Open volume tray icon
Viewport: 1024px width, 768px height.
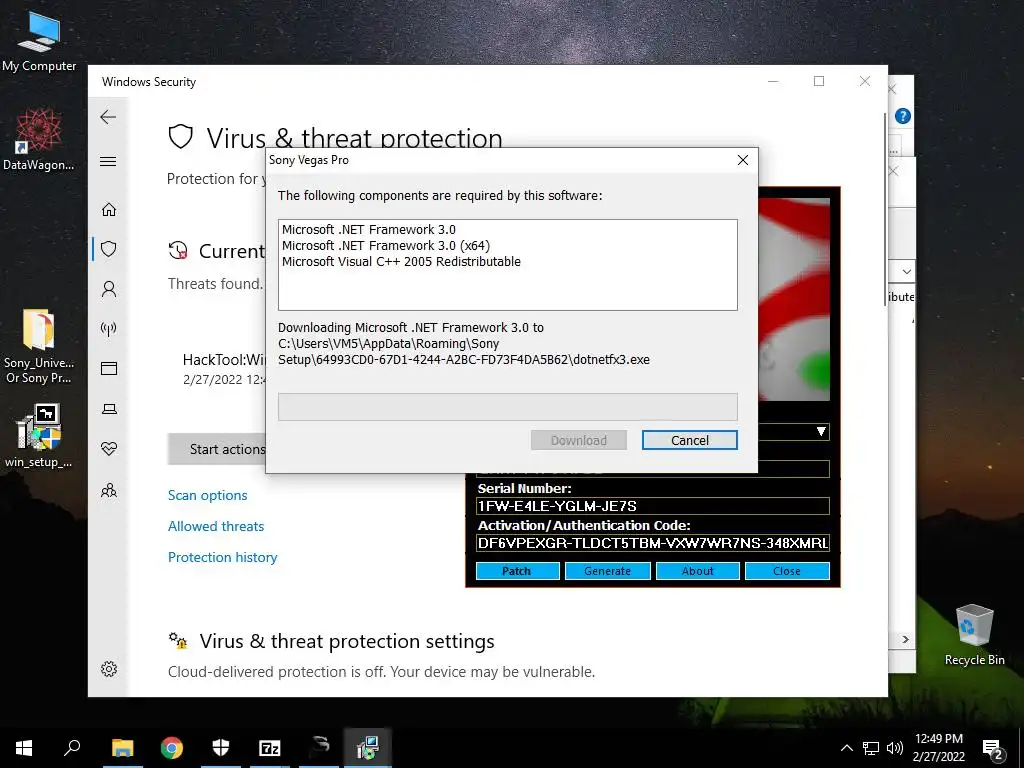tap(895, 748)
